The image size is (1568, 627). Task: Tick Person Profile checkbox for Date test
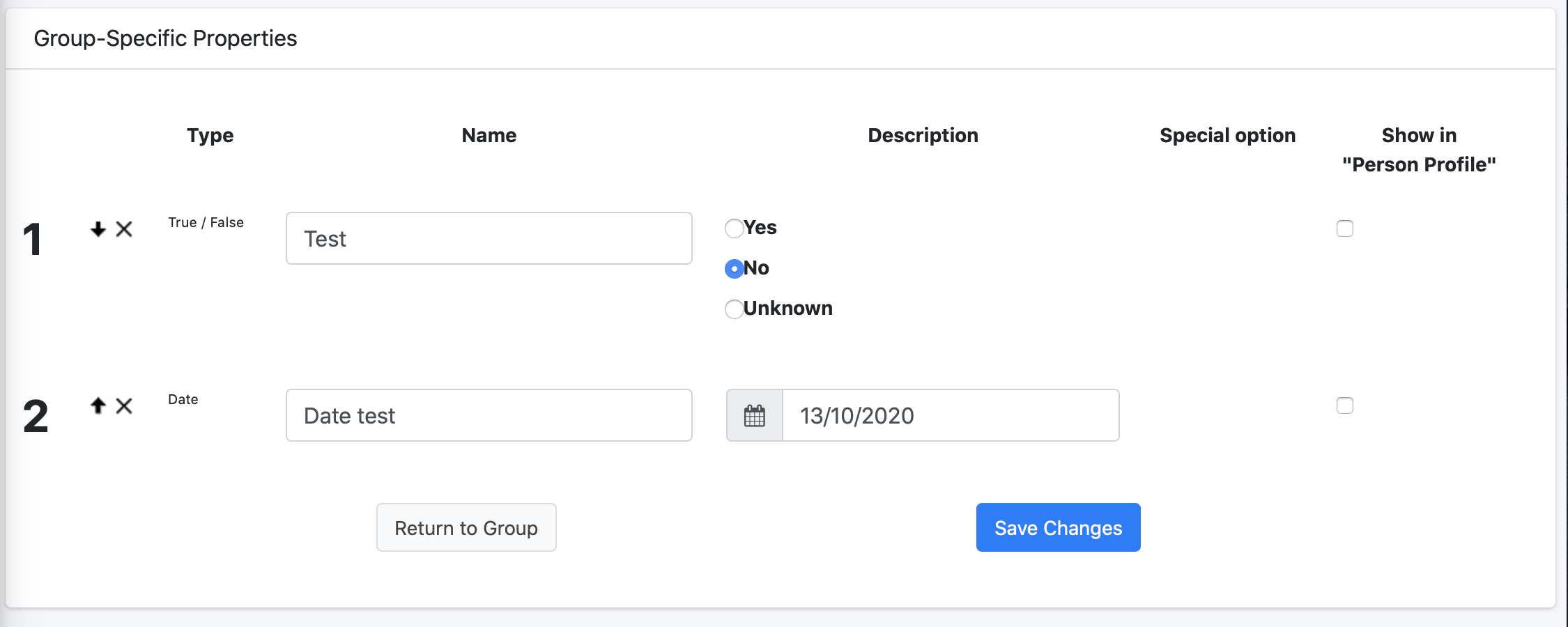(x=1345, y=405)
